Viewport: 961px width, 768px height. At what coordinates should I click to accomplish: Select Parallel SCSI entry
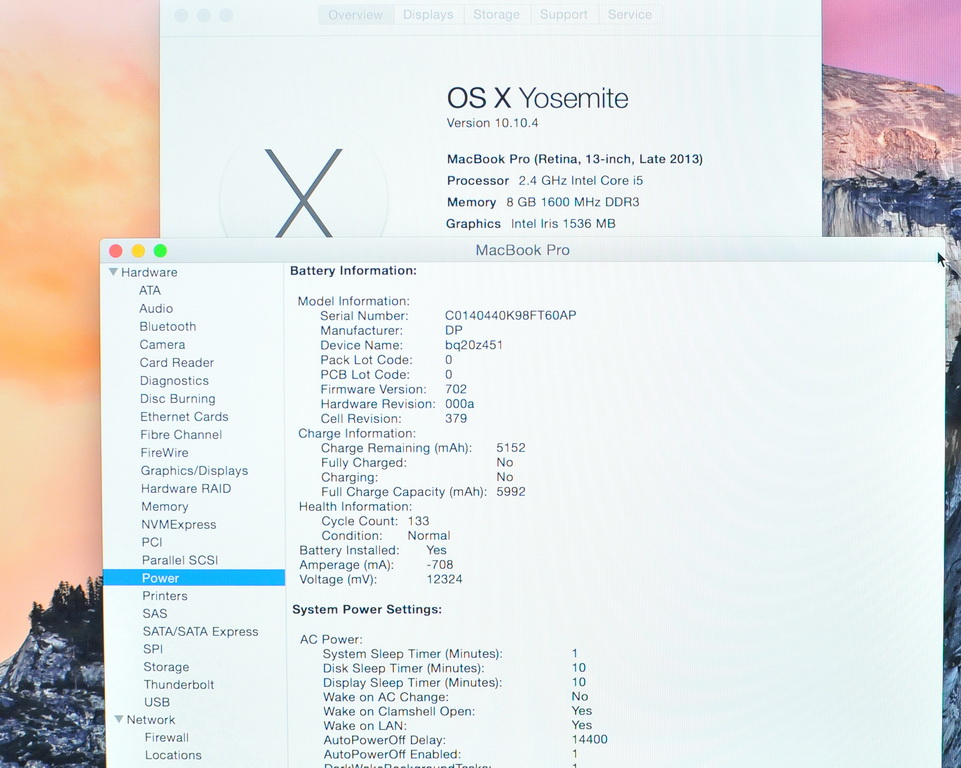180,560
